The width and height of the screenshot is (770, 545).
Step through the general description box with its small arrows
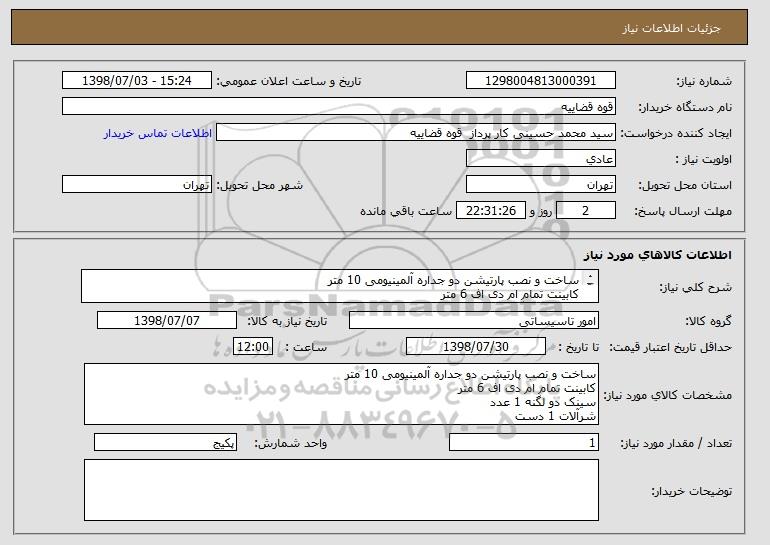[590, 280]
